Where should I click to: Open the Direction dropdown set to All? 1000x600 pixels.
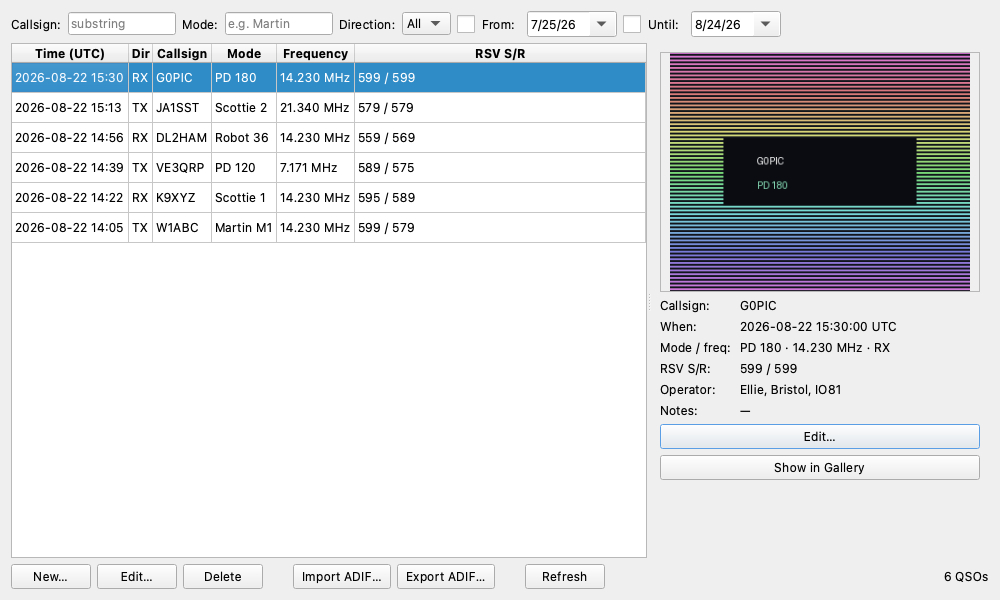pyautogui.click(x=426, y=24)
